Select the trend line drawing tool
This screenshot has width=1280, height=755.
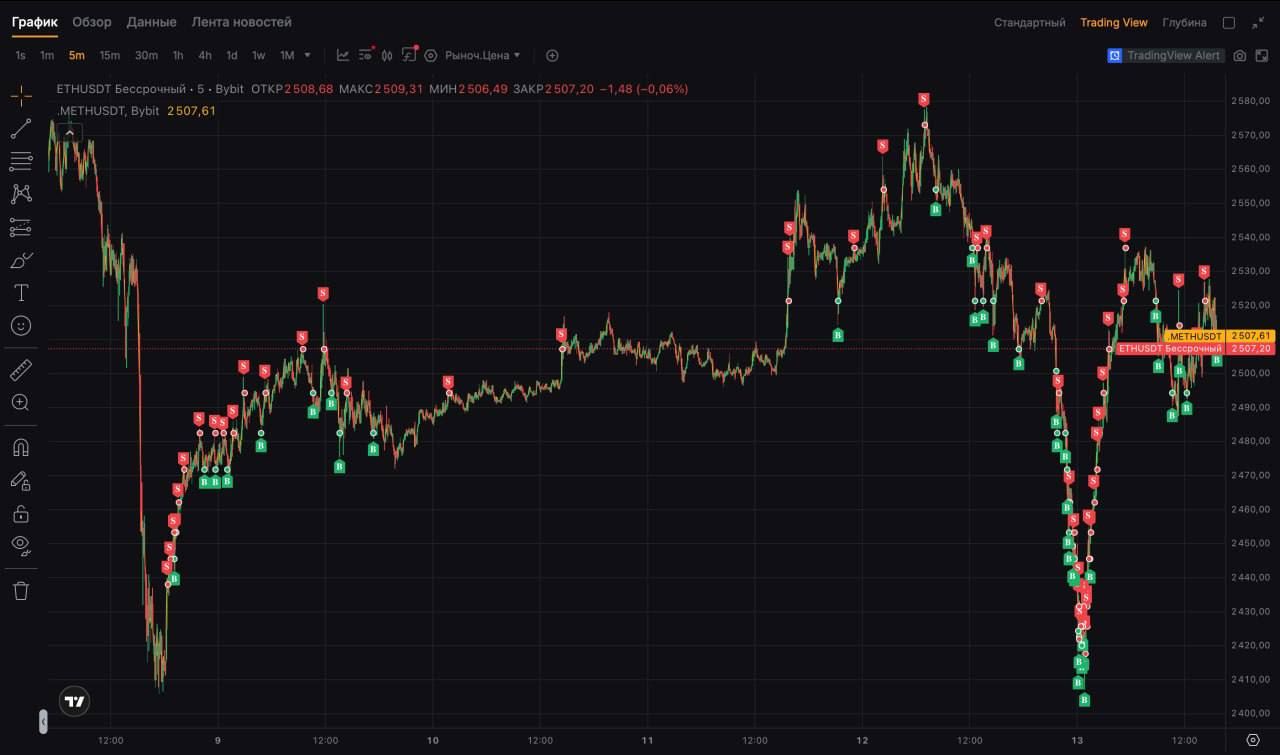tap(21, 128)
